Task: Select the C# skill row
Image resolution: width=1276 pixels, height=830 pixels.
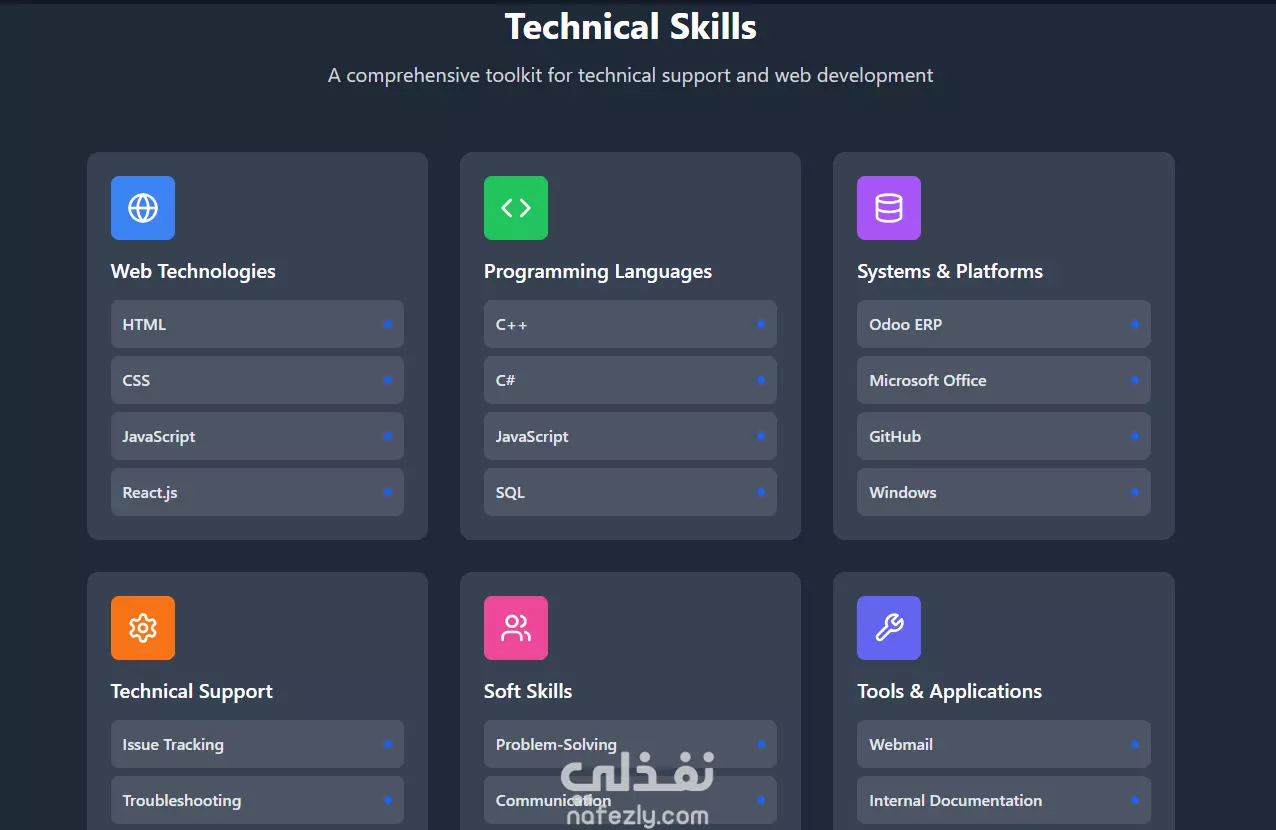Action: pos(630,380)
